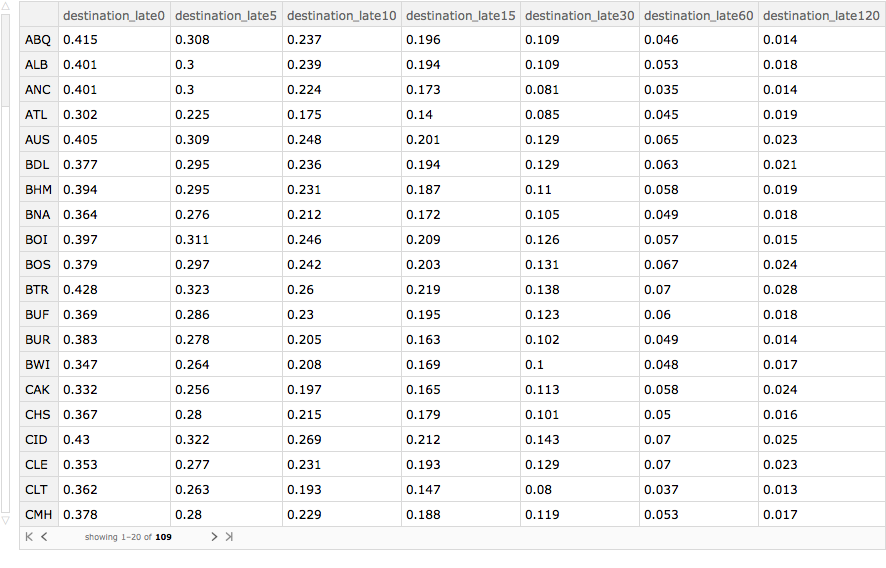Image resolution: width=886 pixels, height=568 pixels.
Task: Go to the first page of rows
Action: point(29,537)
